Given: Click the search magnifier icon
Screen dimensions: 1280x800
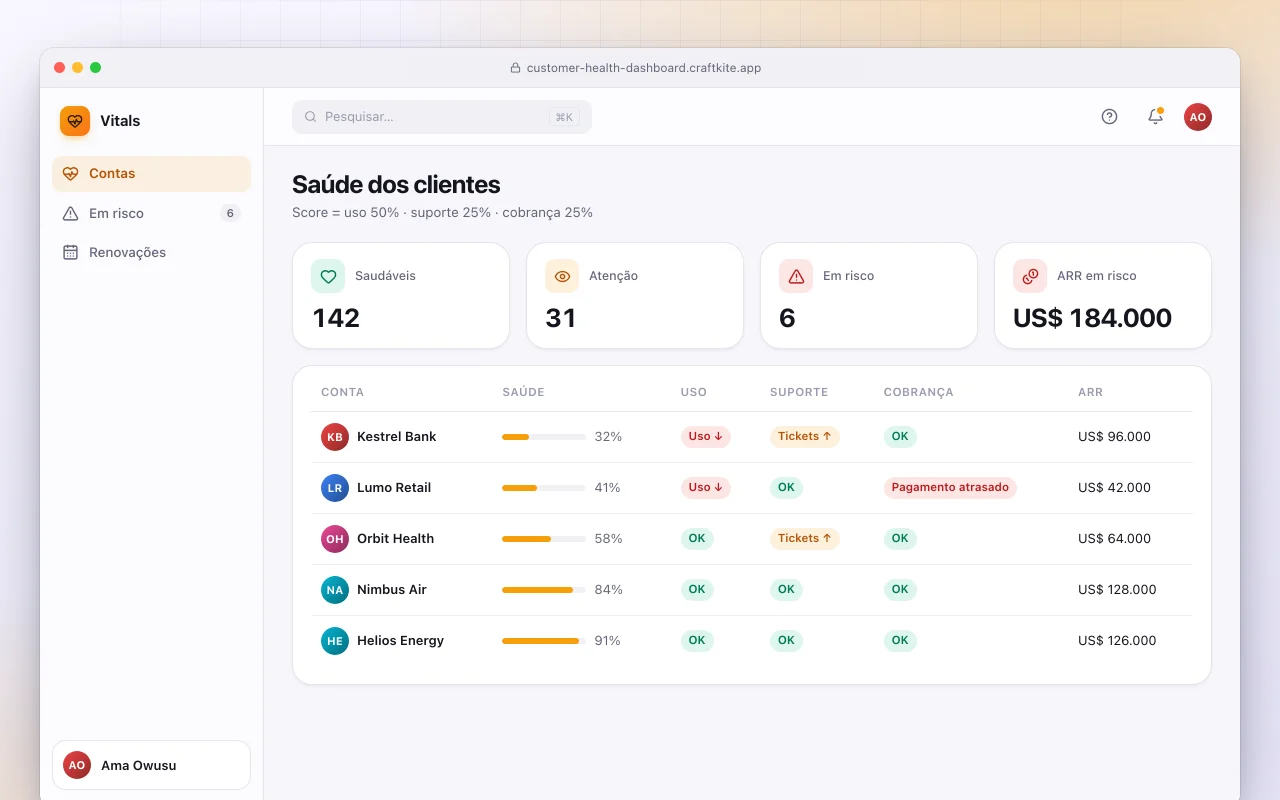Looking at the screenshot, I should pos(311,117).
